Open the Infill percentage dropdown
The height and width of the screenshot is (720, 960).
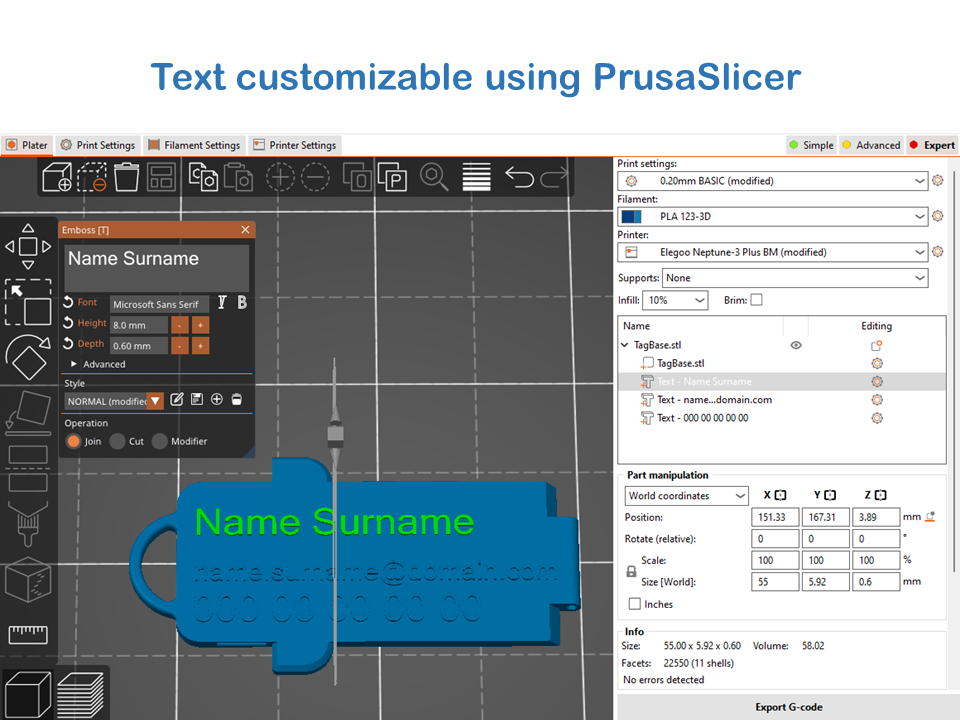click(676, 300)
